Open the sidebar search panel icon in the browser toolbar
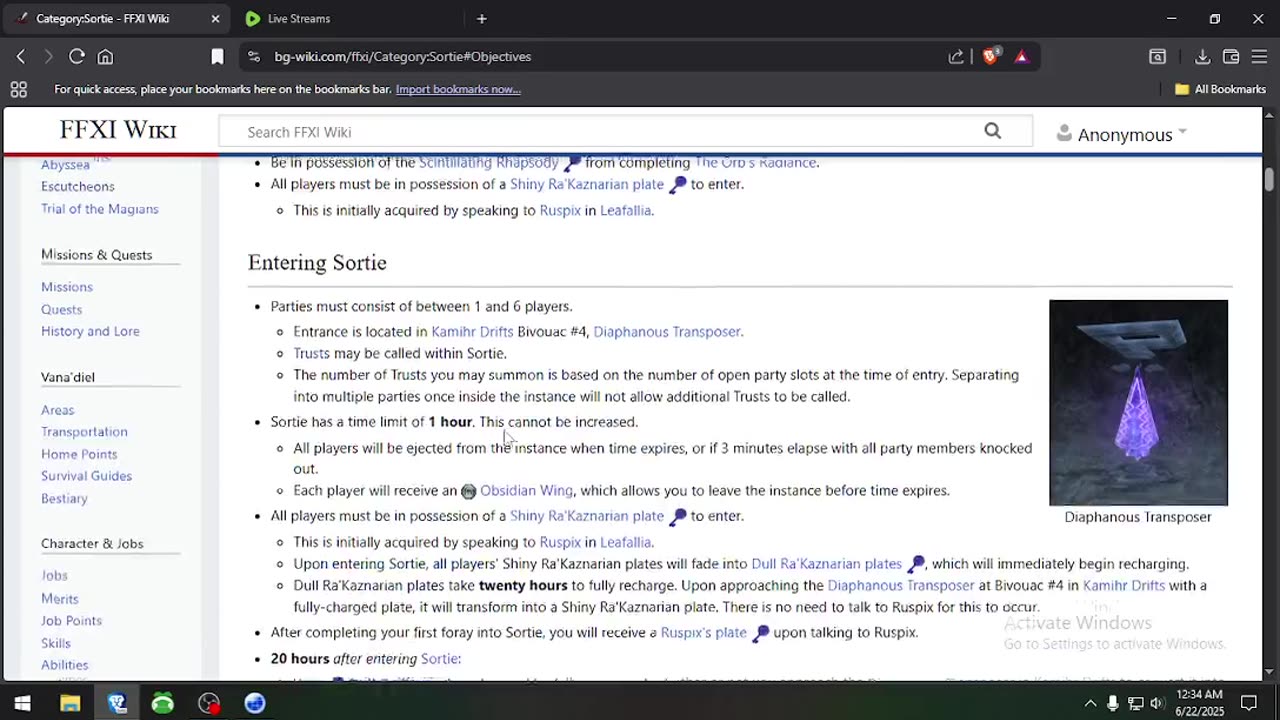This screenshot has height=720, width=1280. (1157, 57)
